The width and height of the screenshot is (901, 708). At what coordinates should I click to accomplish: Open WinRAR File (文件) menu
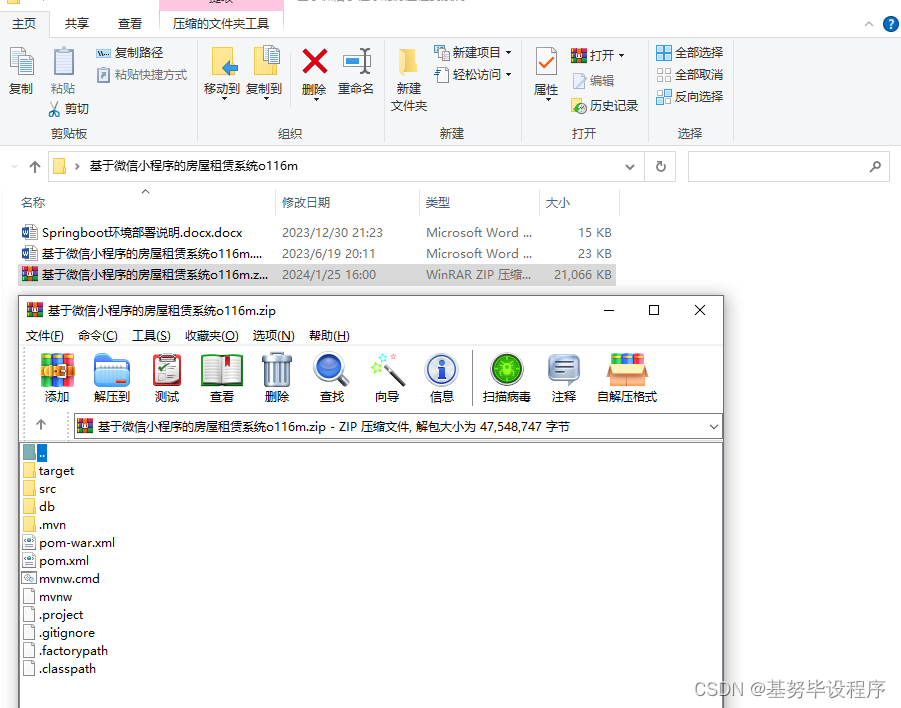click(45, 336)
